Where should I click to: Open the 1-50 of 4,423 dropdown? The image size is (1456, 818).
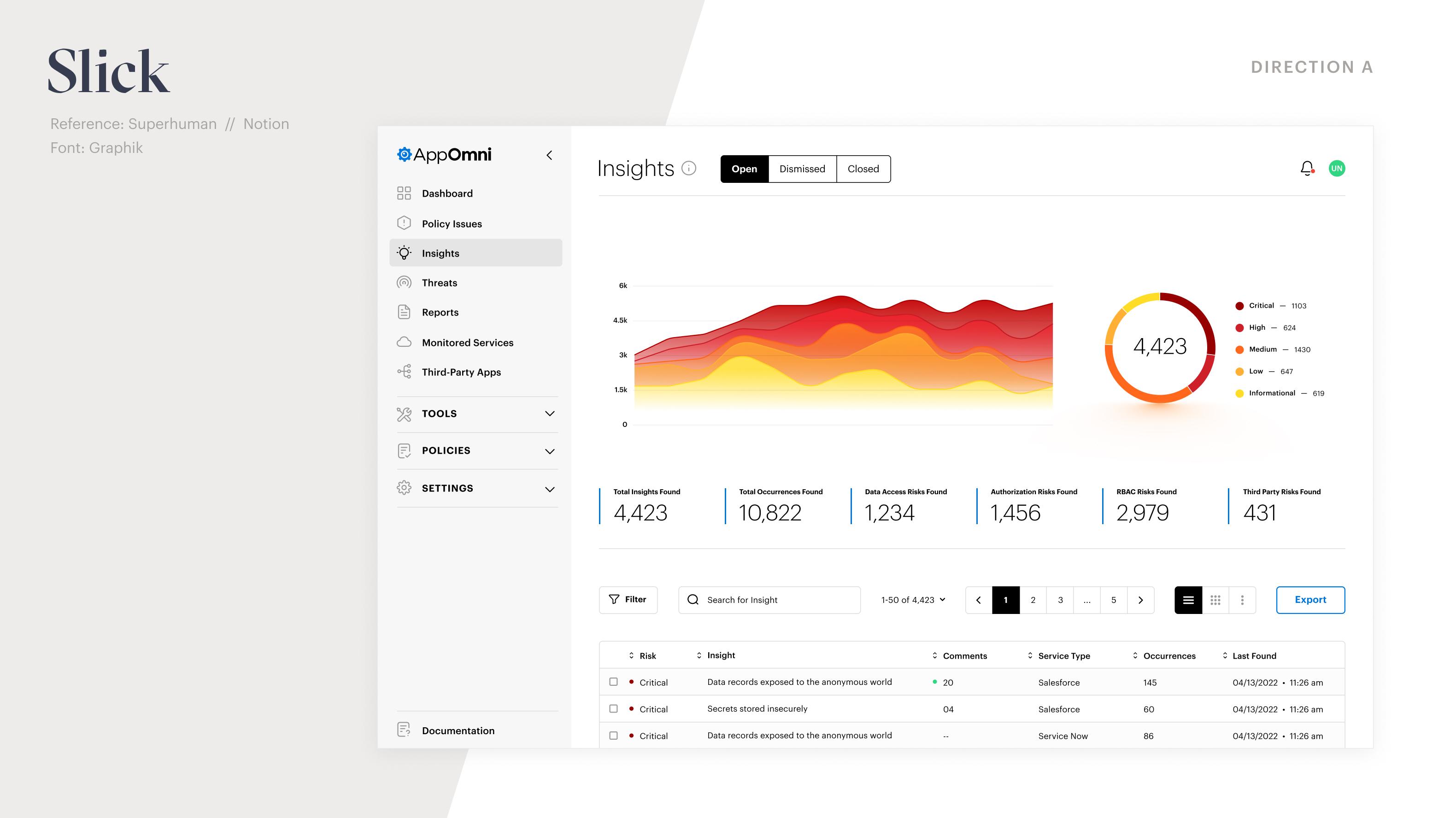(913, 600)
